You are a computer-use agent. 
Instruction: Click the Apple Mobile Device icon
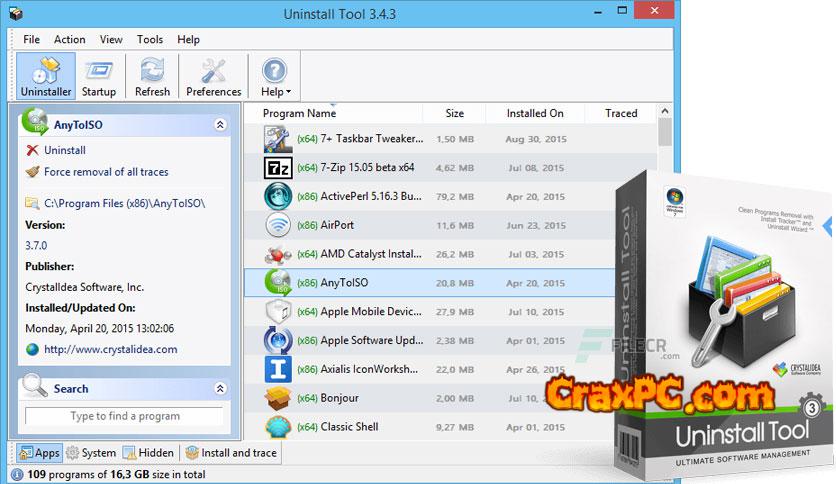point(278,311)
